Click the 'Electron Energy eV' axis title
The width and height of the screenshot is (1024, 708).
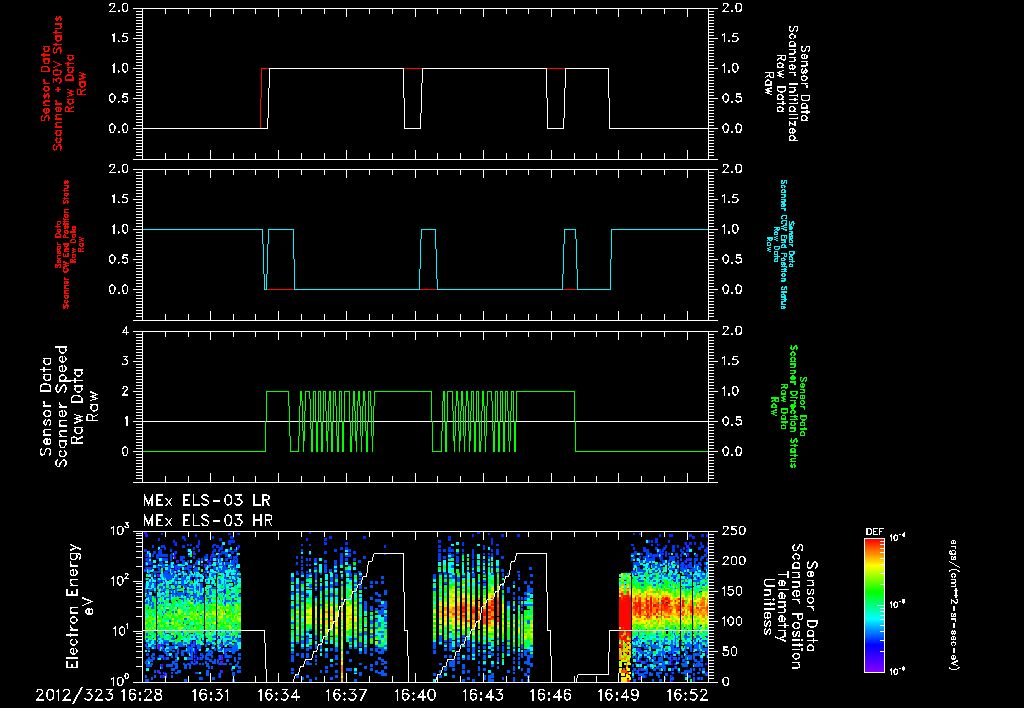pos(81,606)
